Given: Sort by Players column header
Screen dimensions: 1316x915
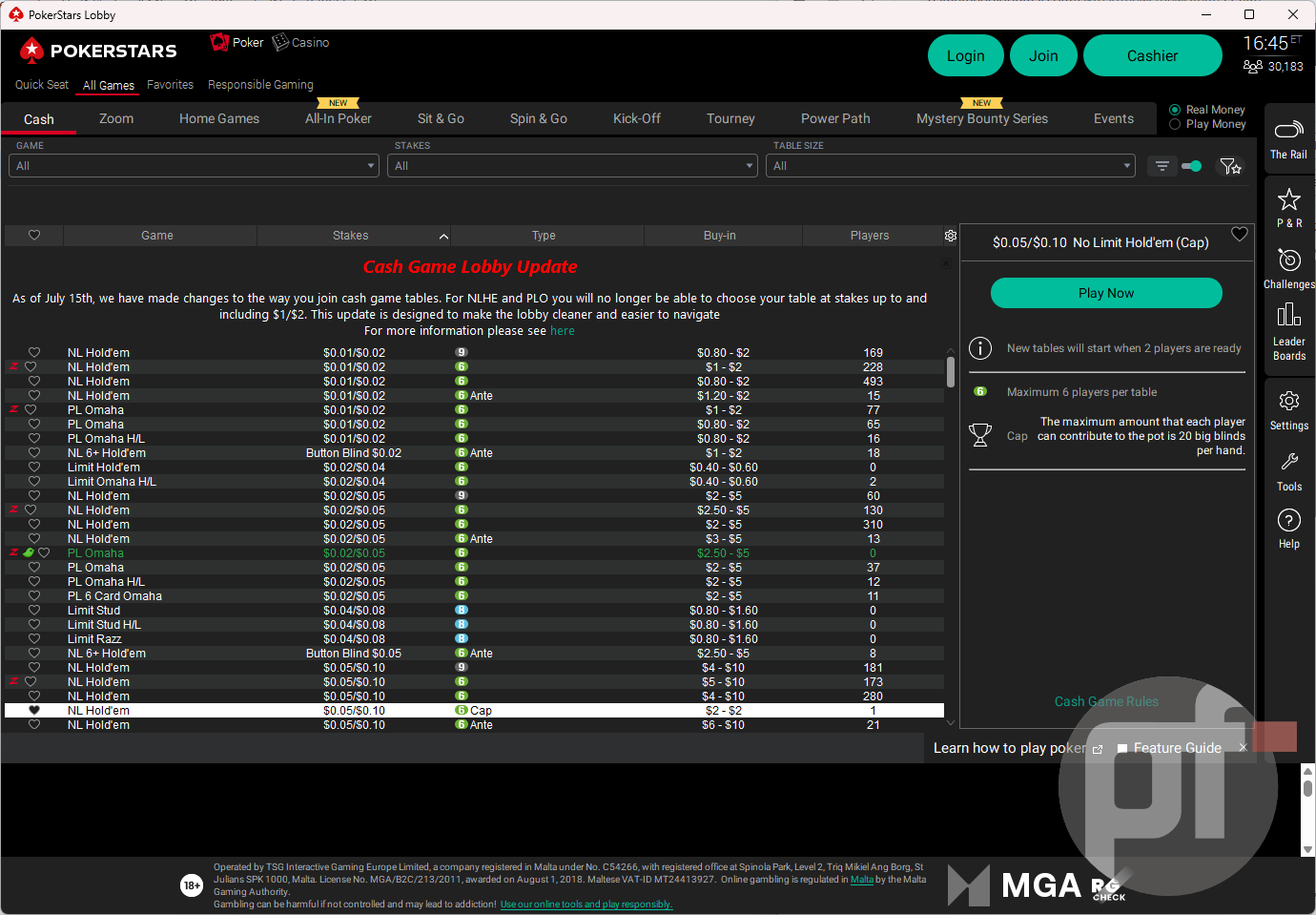Looking at the screenshot, I should 870,236.
